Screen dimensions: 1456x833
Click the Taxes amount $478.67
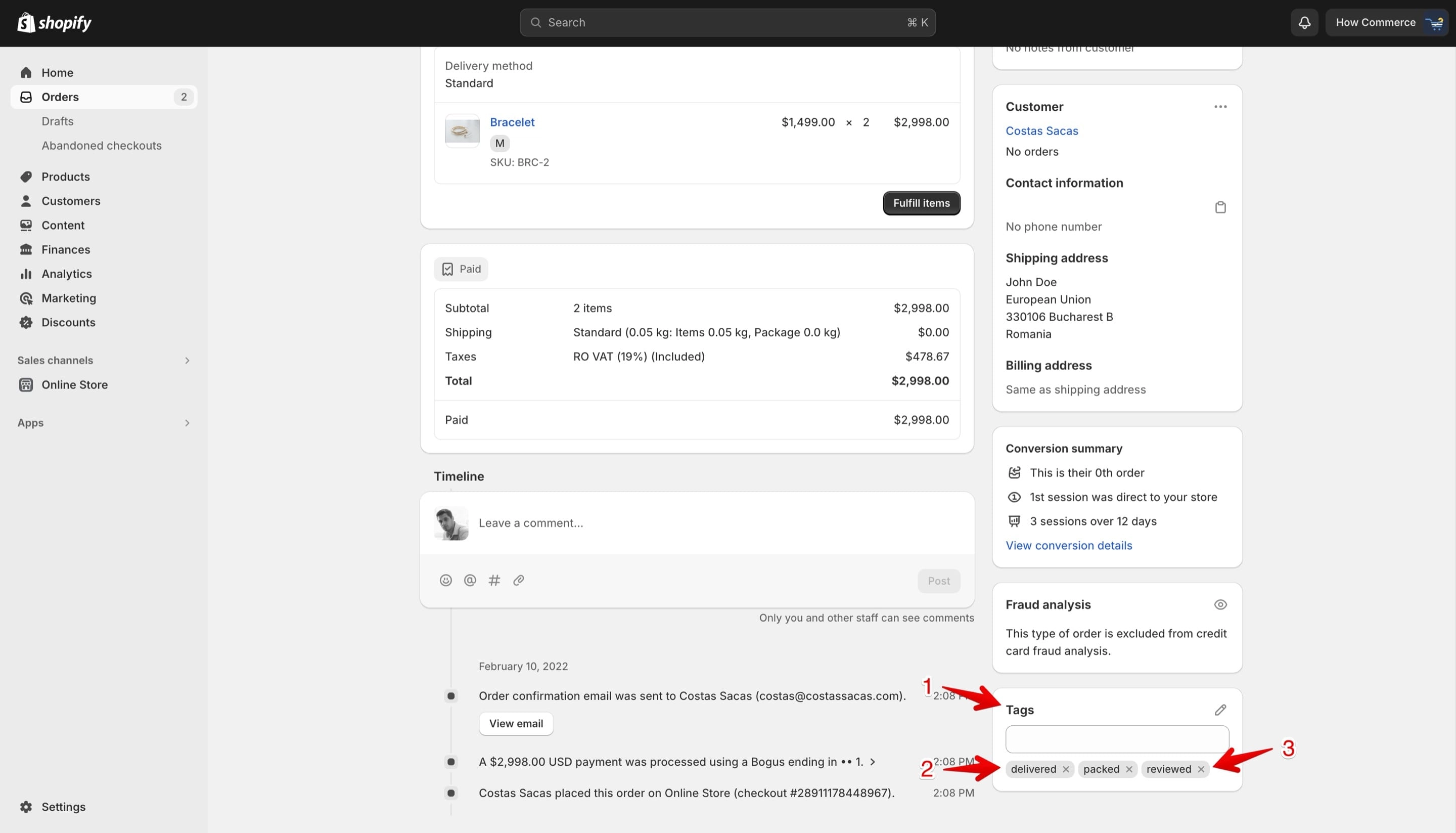(x=927, y=357)
